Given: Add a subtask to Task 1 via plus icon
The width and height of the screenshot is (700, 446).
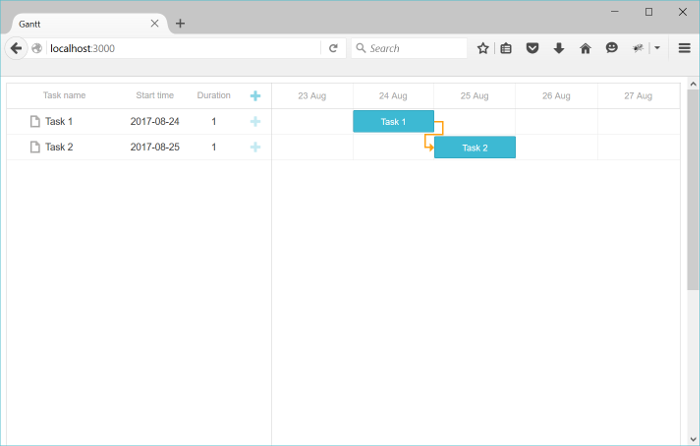Looking at the screenshot, I should [255, 122].
